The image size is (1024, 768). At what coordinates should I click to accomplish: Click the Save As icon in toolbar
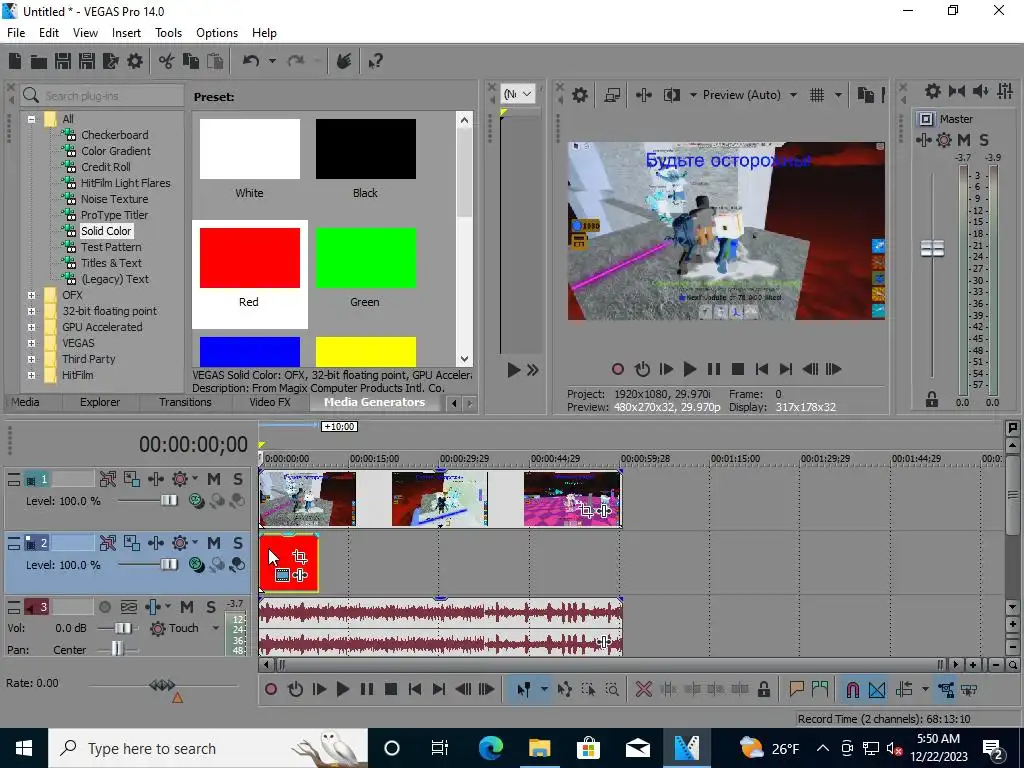click(x=87, y=61)
